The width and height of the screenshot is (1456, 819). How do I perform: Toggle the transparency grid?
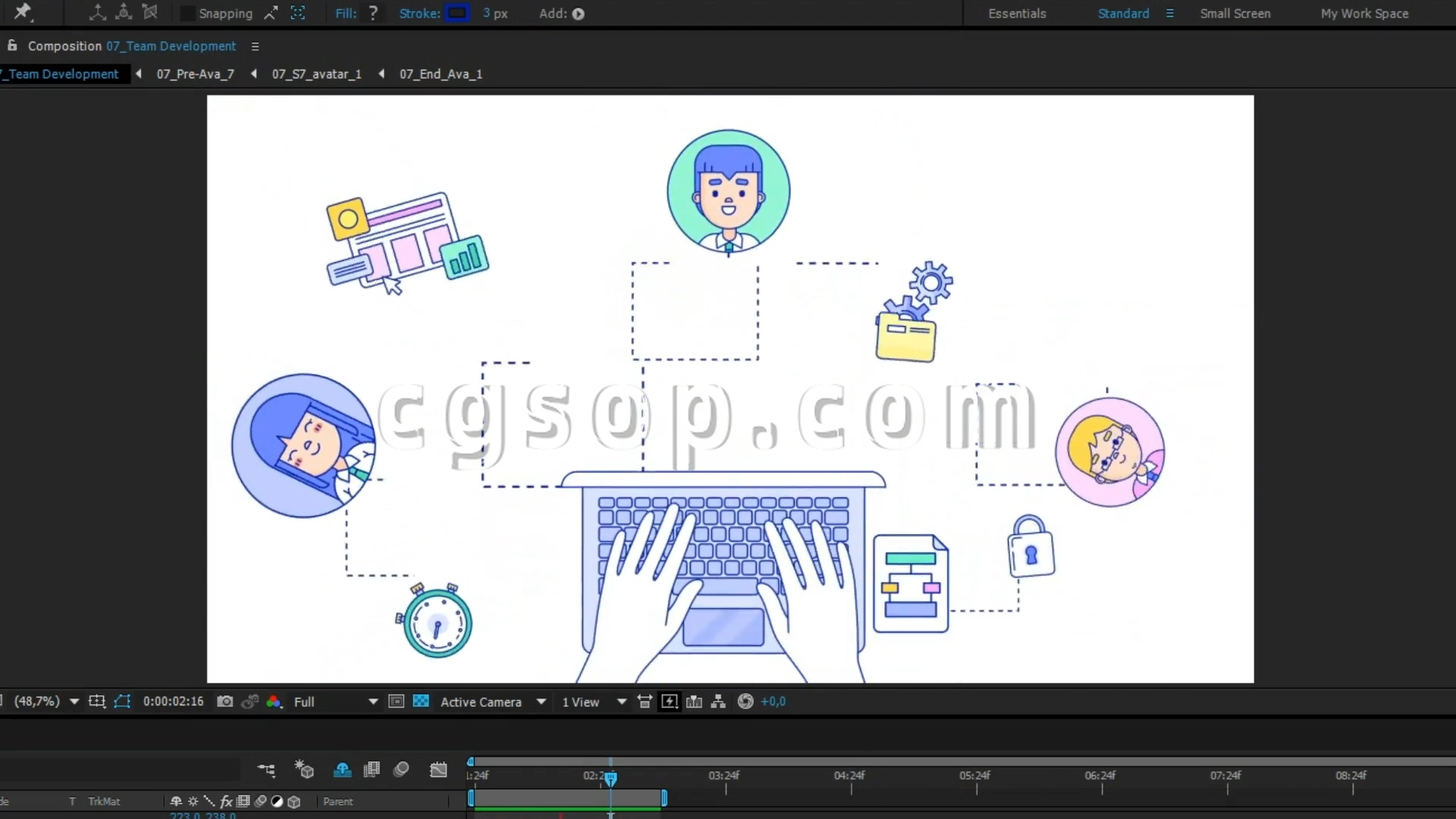(x=421, y=701)
